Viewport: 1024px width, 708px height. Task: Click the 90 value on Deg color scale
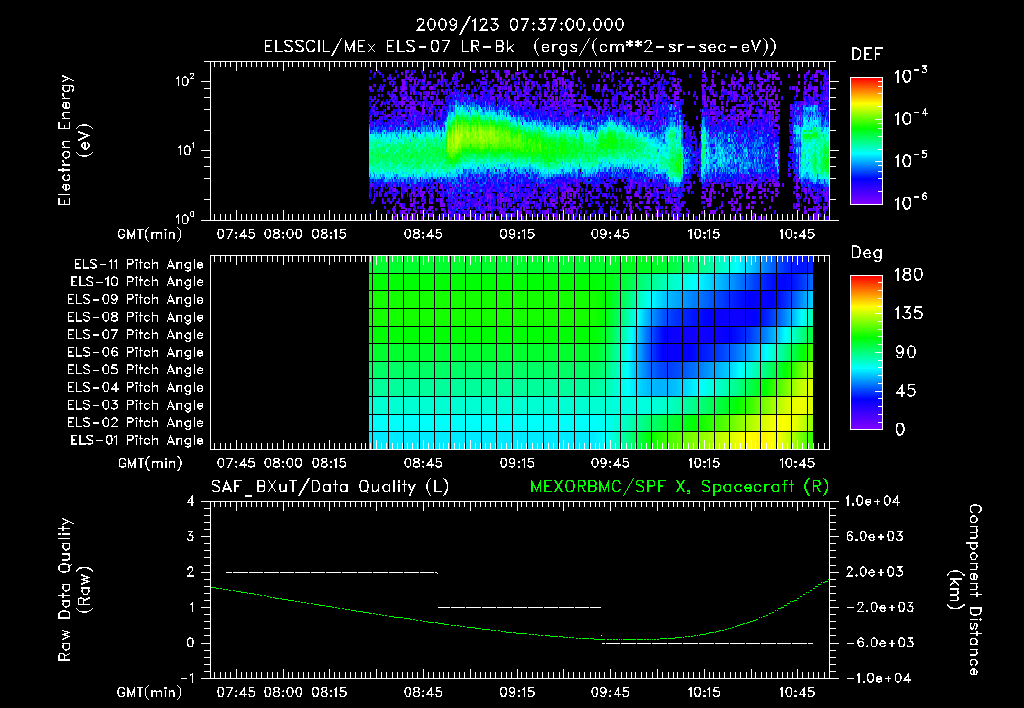point(906,352)
